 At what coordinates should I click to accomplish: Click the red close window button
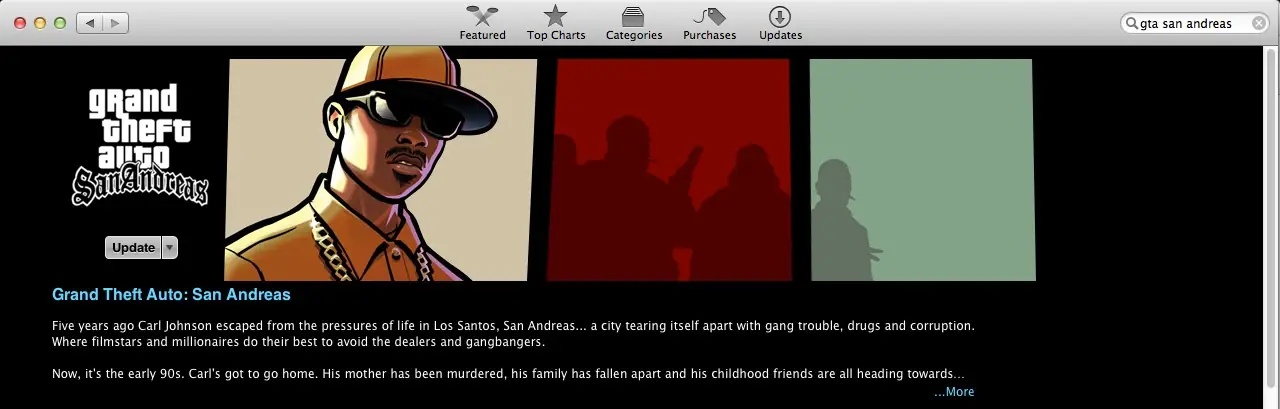pos(20,22)
